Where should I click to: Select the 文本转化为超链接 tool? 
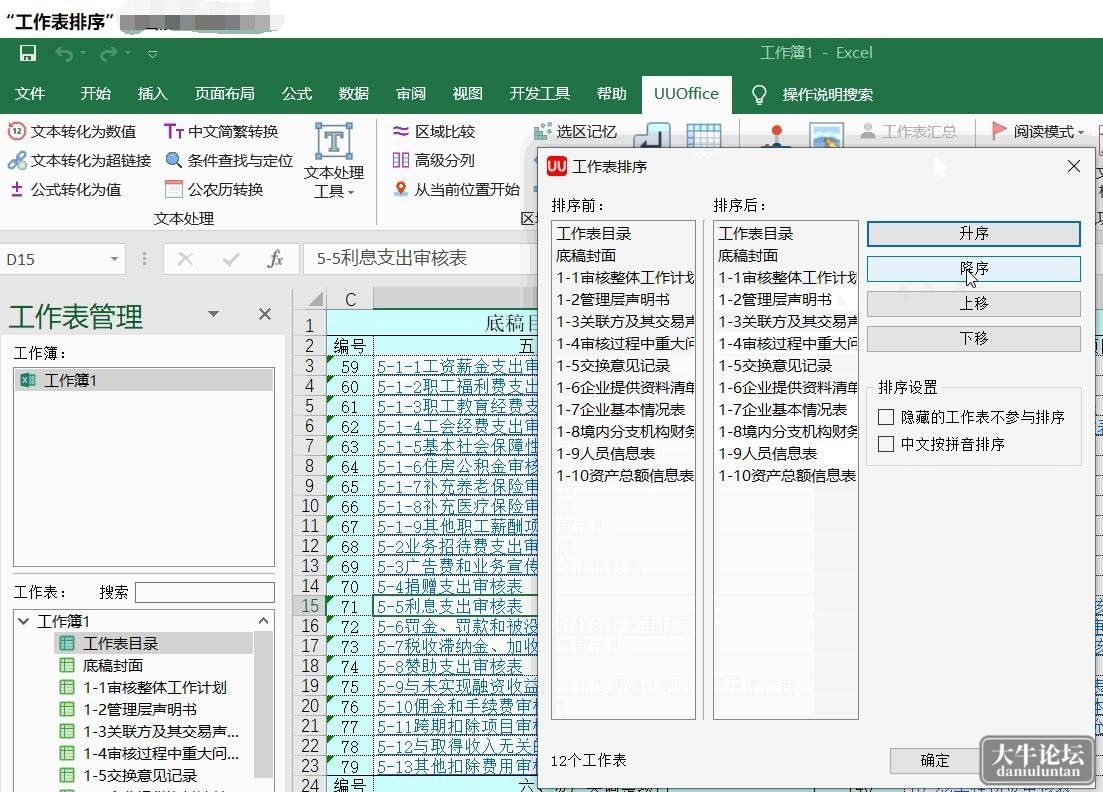(79, 160)
